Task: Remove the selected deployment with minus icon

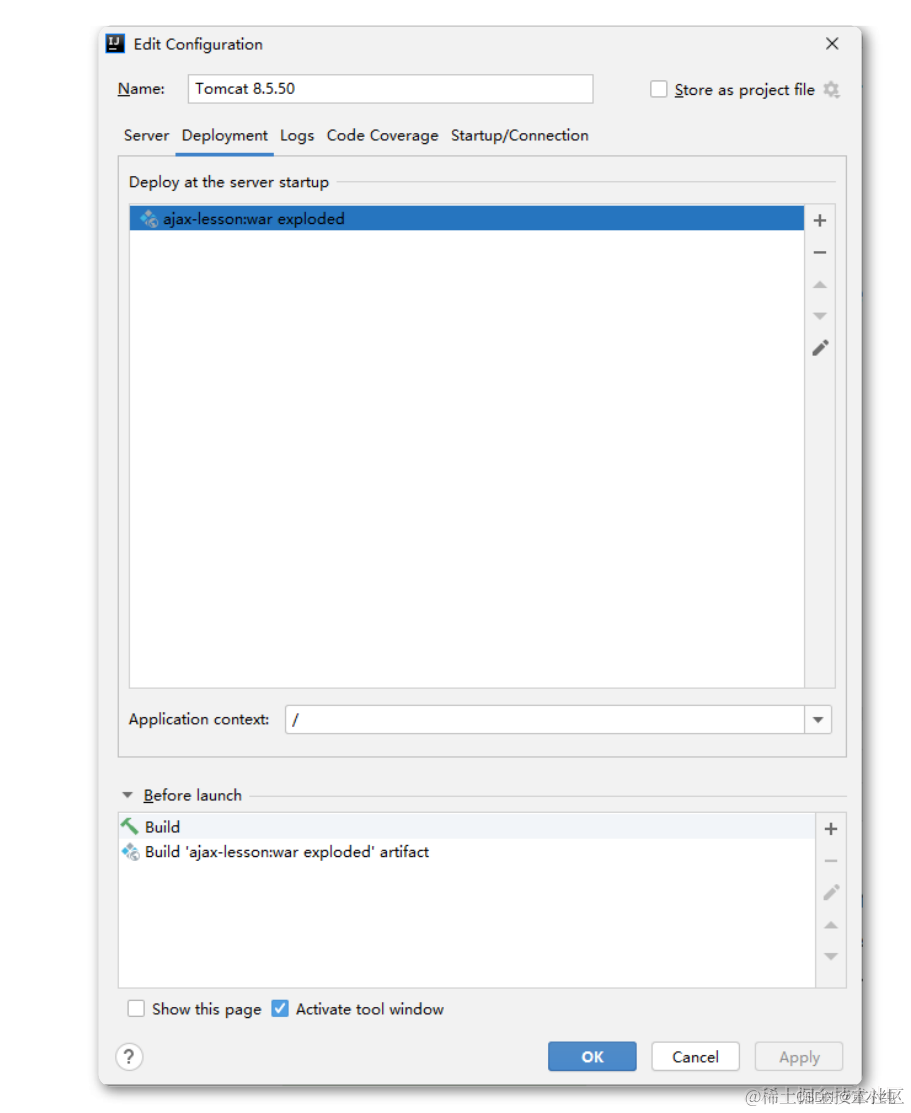Action: [819, 253]
